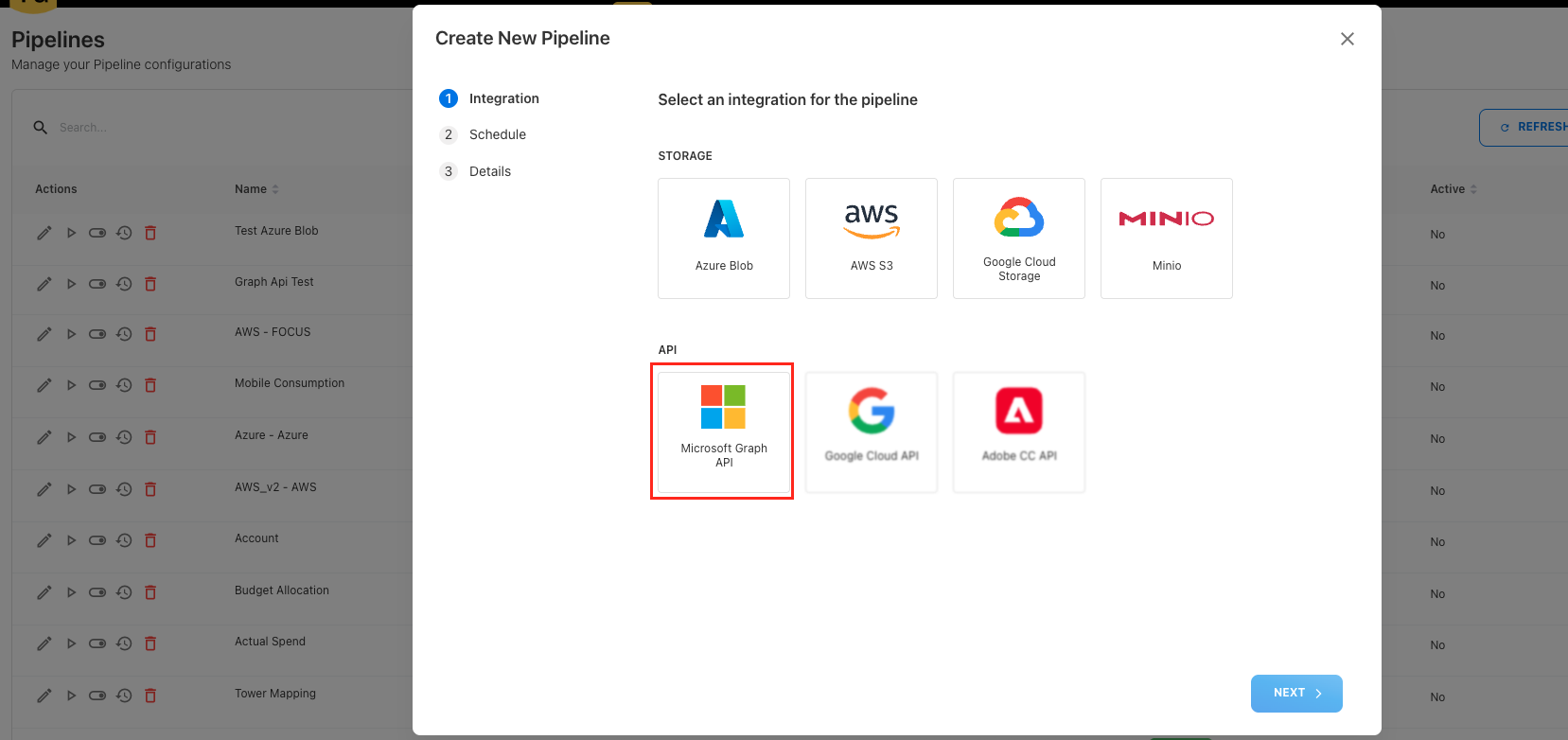
Task: Choose the Microsoft Graph API integration
Action: [x=723, y=432]
